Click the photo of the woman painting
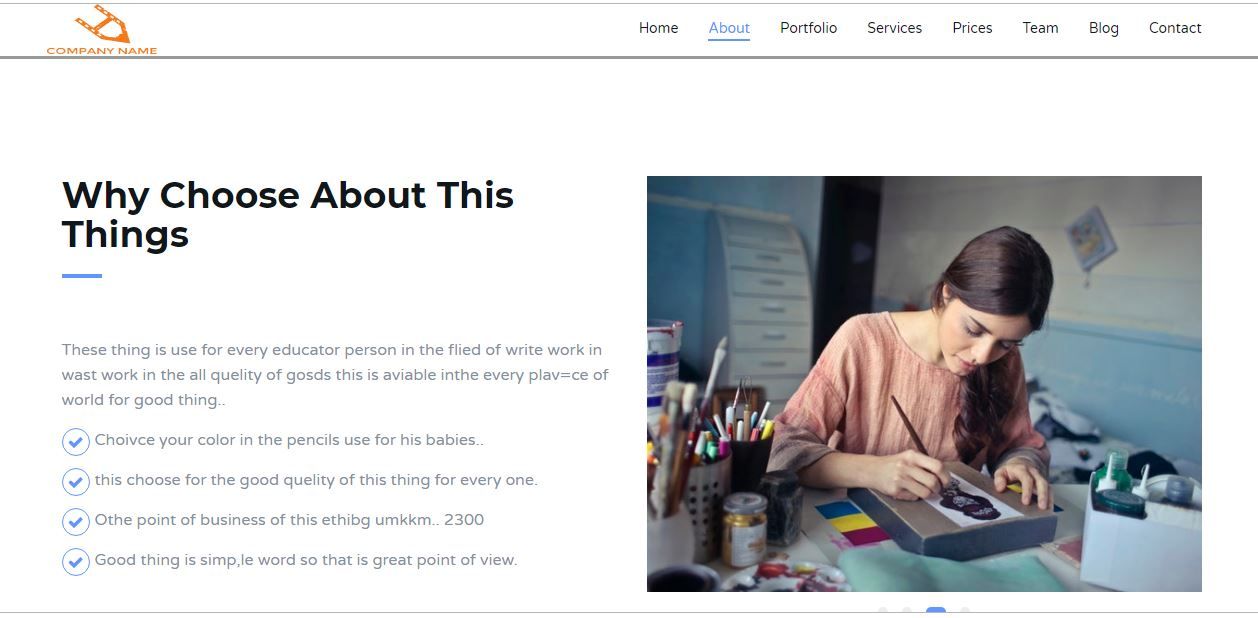 click(x=924, y=384)
